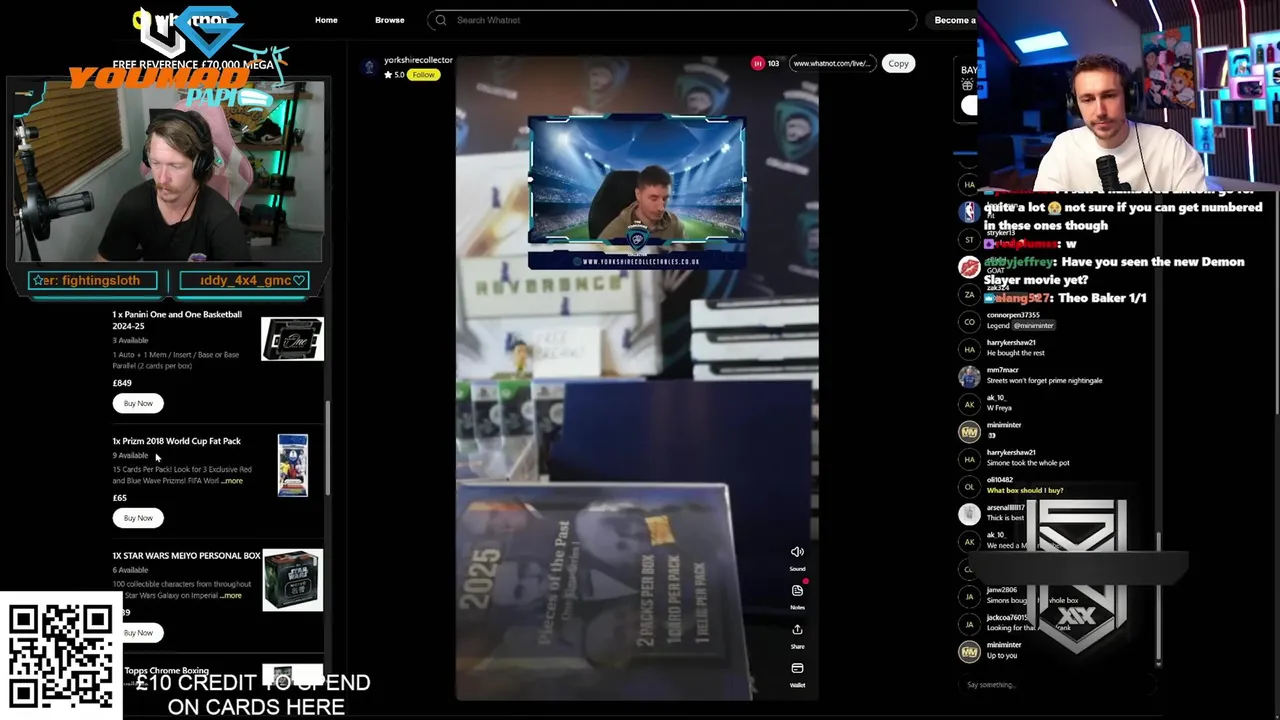Click the yorkshirecollector seller avatar
Screen dimensions: 1280x720
[x=369, y=66]
